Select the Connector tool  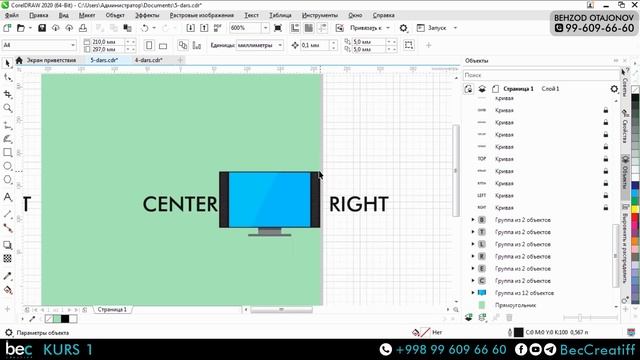point(7,228)
